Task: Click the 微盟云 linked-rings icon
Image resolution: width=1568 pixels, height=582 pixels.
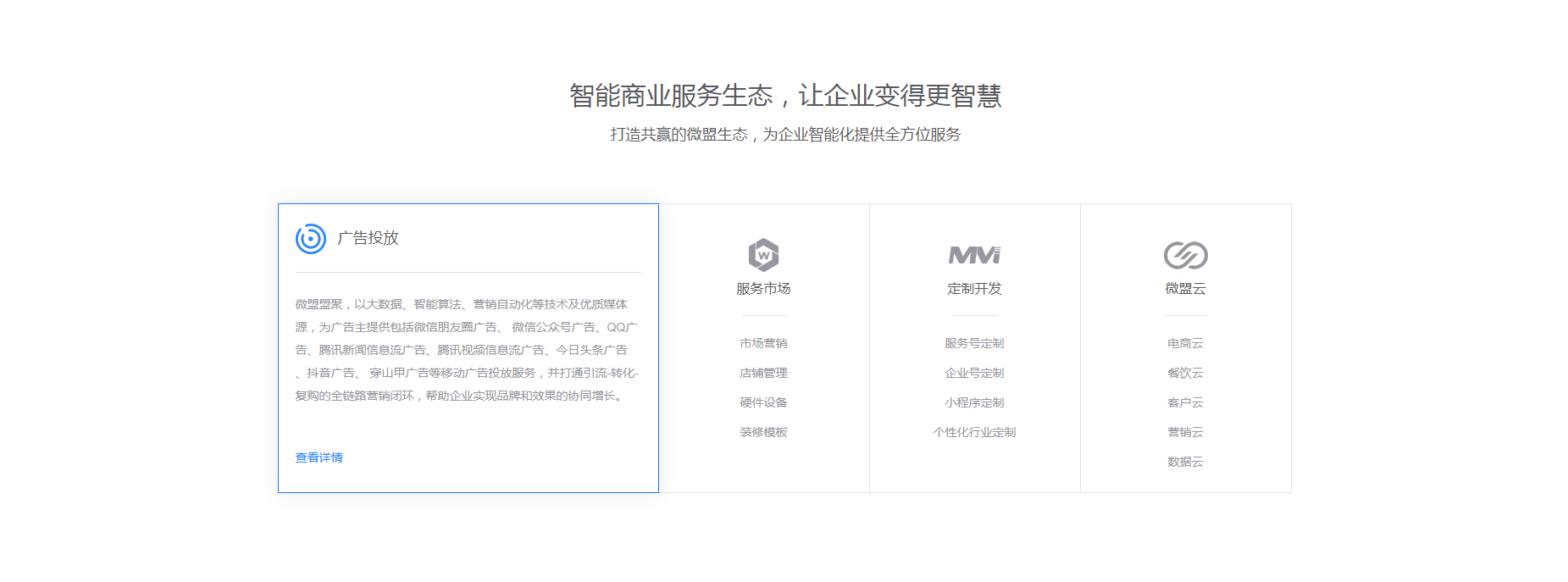Action: 1185,255
